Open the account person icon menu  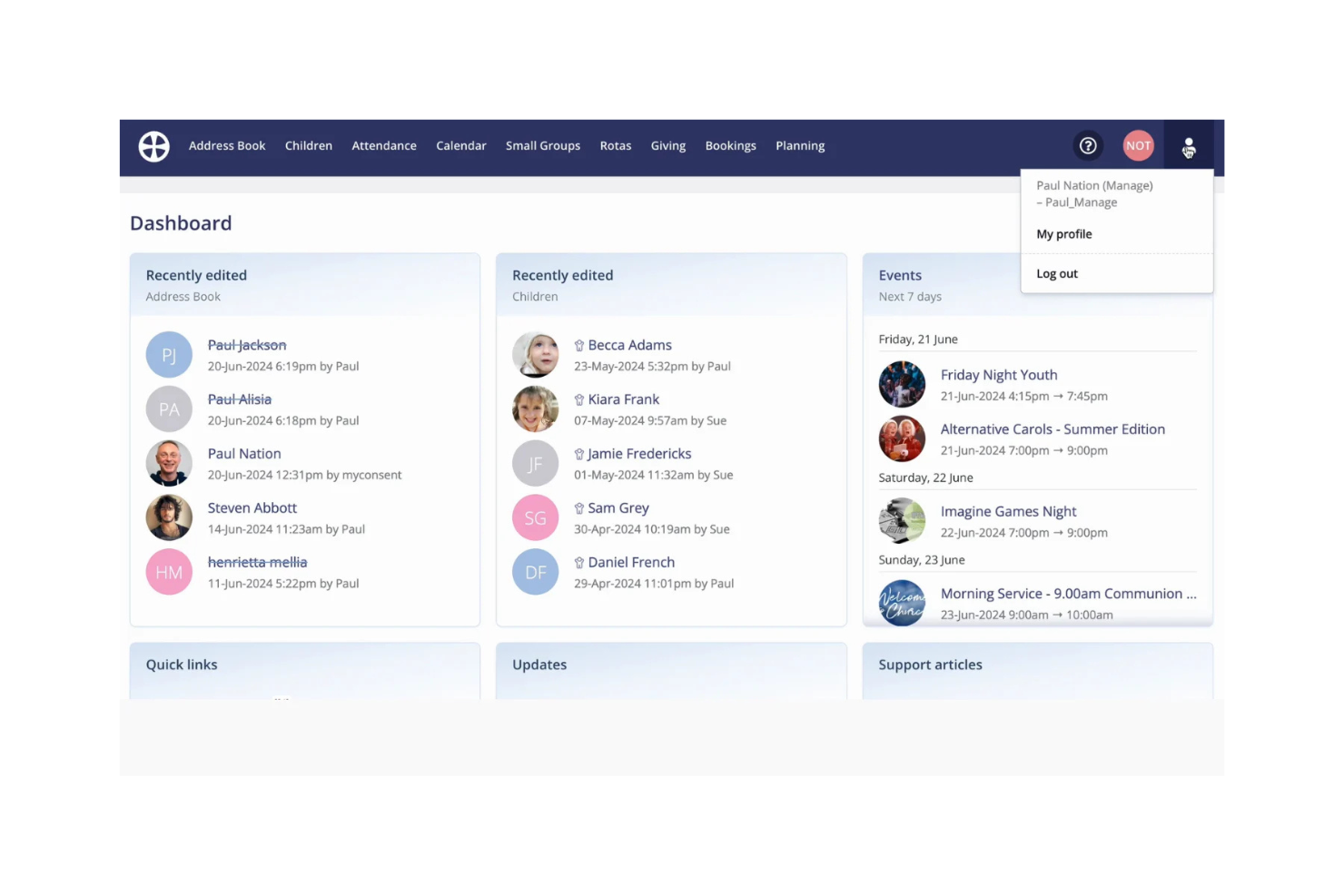(1189, 146)
